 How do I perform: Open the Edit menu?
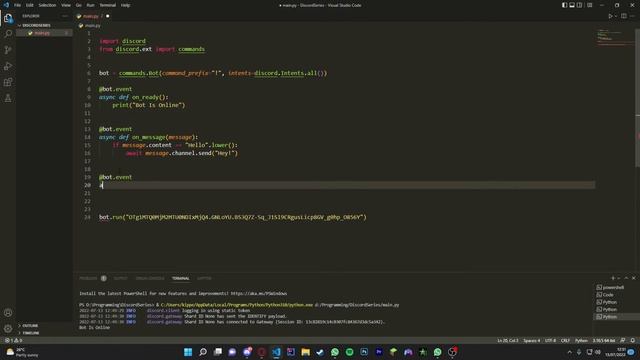click(x=30, y=5)
